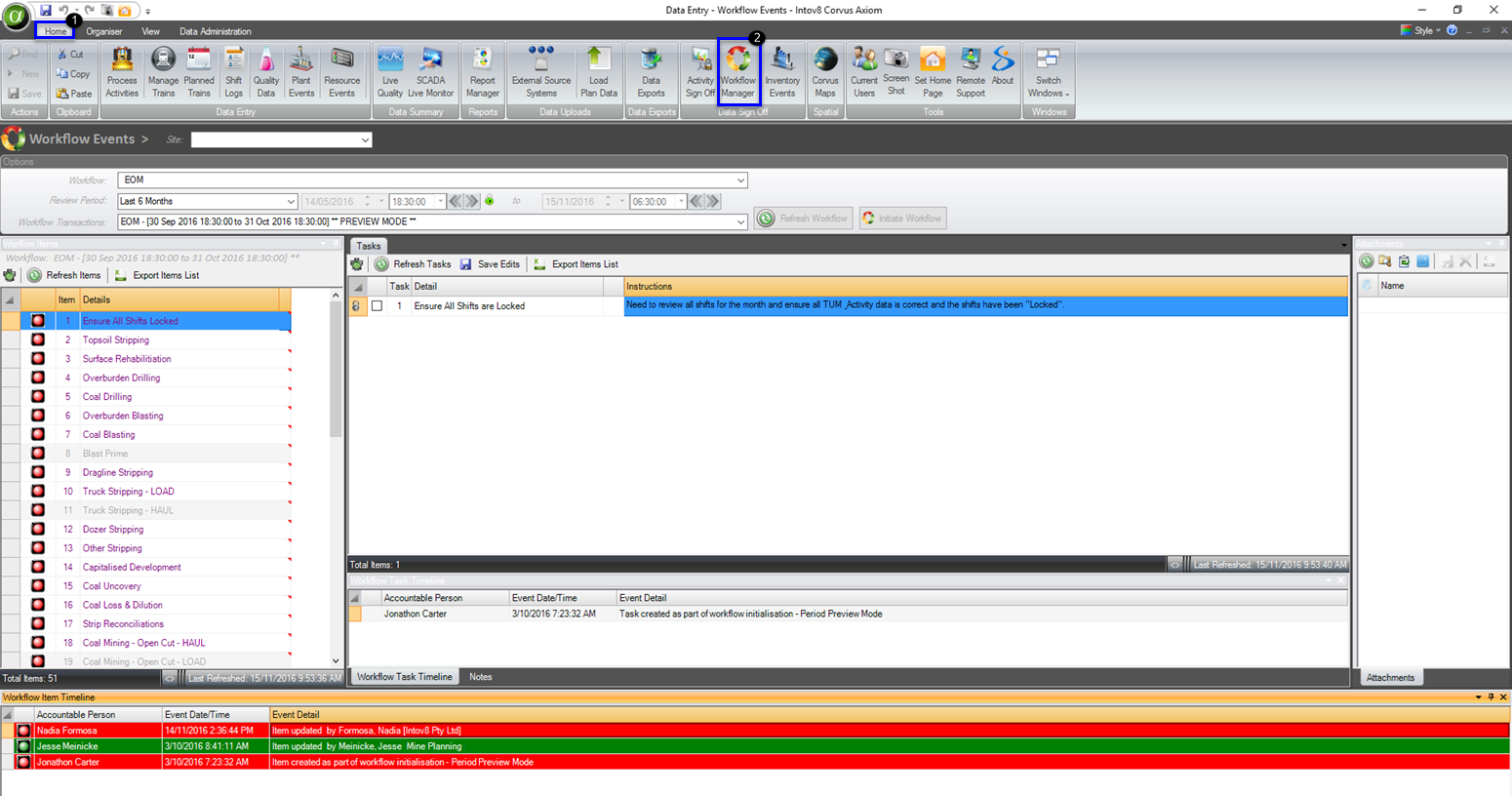Select Topsoil Stripping workflow item
Image resolution: width=1512 pixels, height=796 pixels.
[x=116, y=340]
